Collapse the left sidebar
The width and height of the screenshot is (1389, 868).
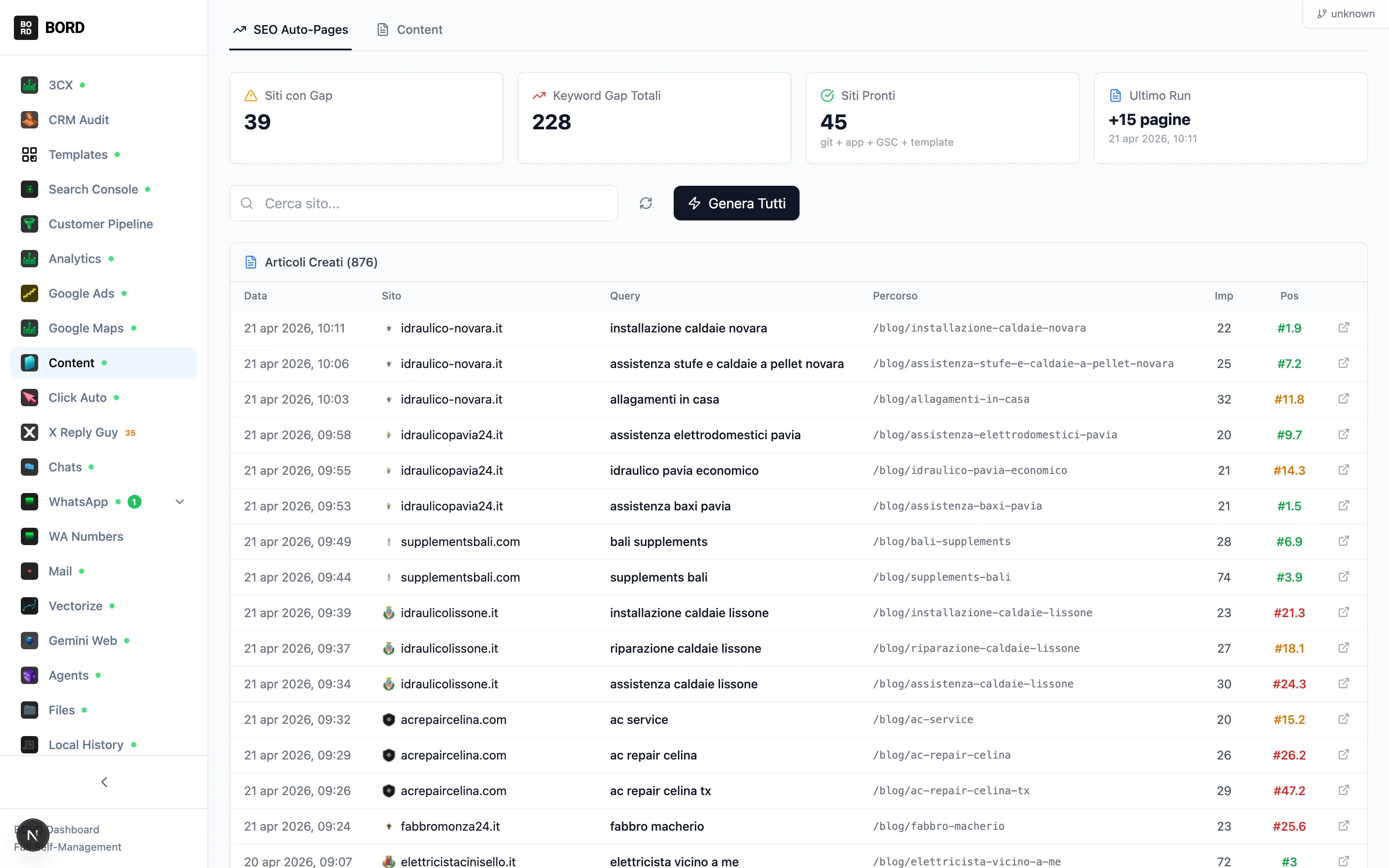pyautogui.click(x=104, y=781)
